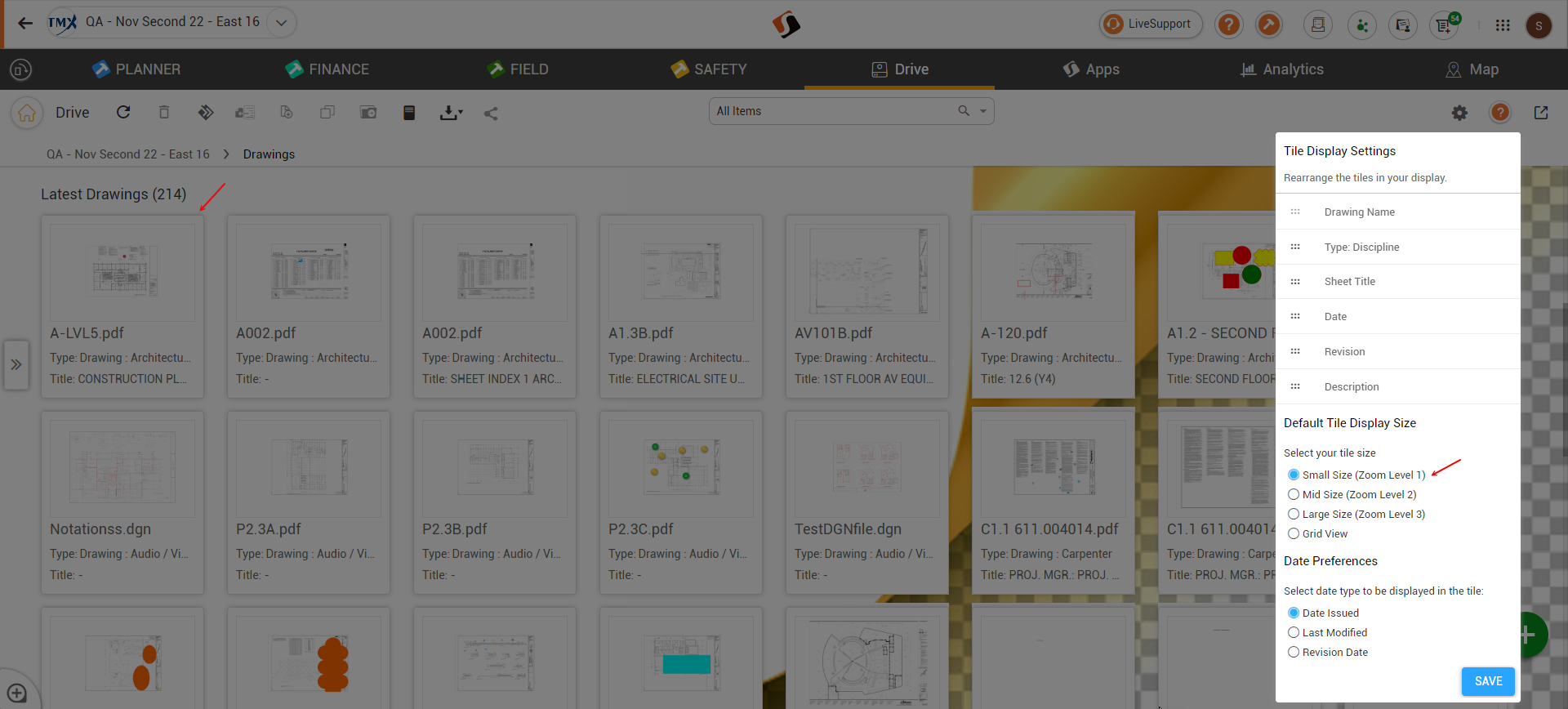Click the Drive home icon

point(27,113)
